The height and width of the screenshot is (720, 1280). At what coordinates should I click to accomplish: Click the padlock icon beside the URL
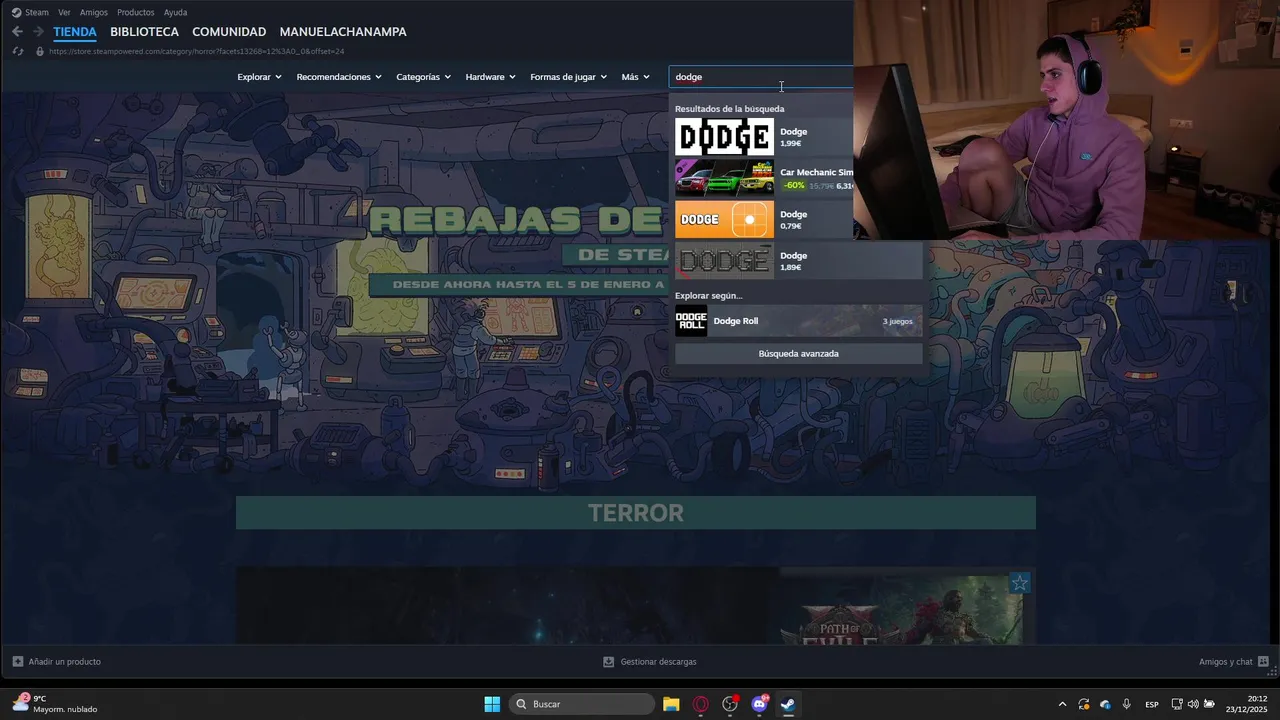point(40,51)
